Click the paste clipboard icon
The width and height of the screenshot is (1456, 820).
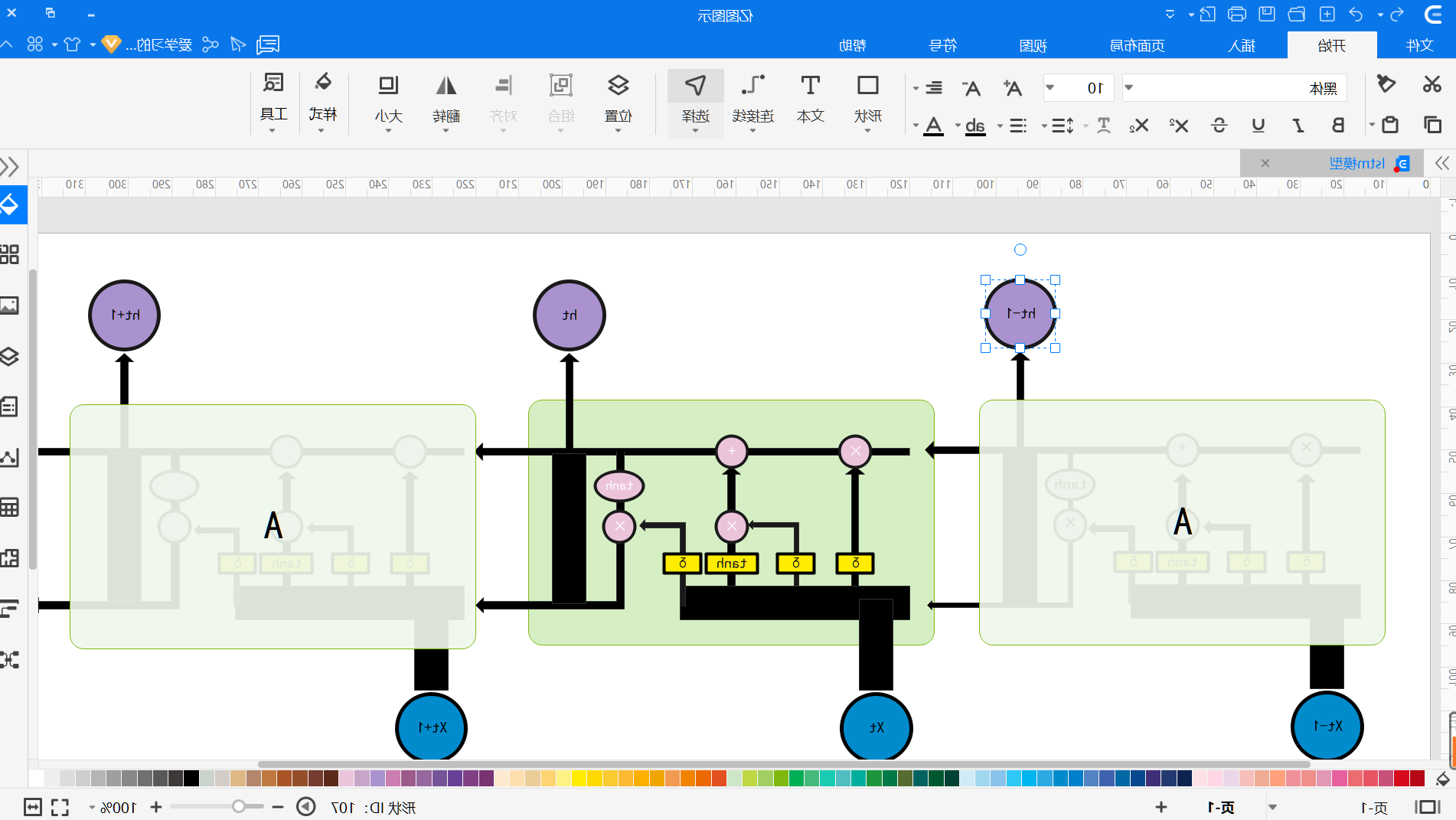pos(1391,125)
